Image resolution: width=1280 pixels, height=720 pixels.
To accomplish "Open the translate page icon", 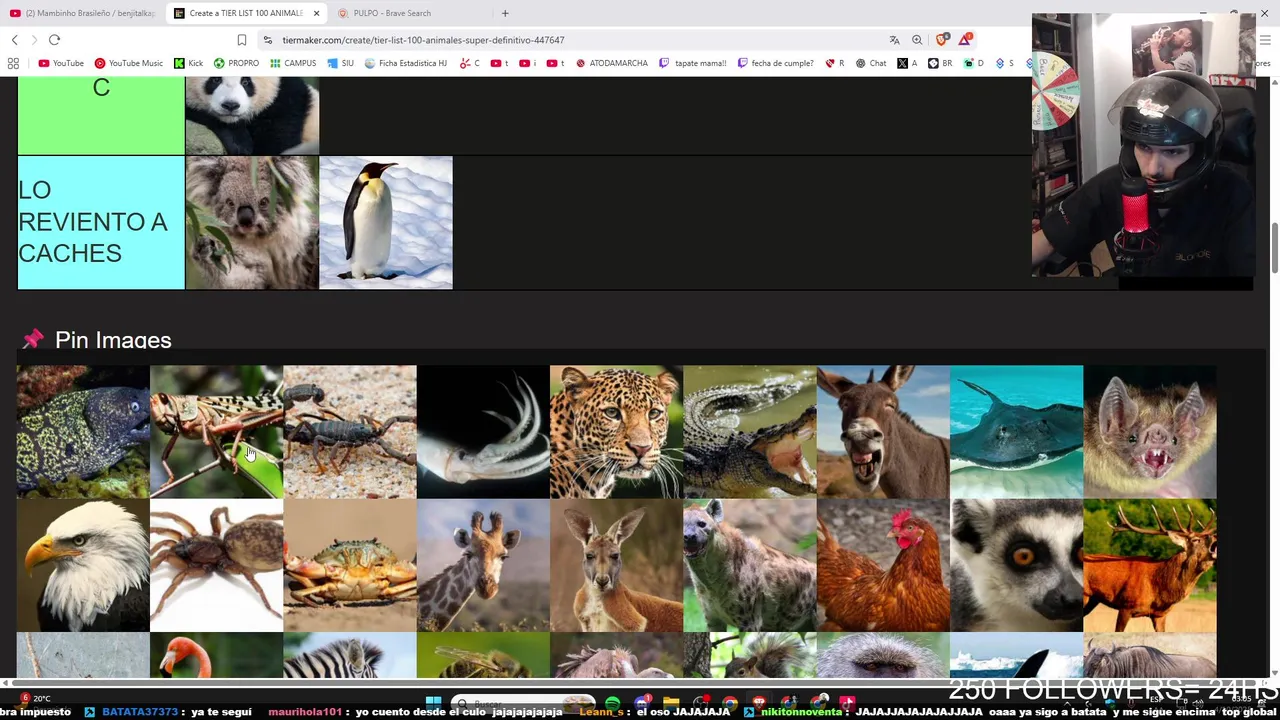I will pos(894,40).
